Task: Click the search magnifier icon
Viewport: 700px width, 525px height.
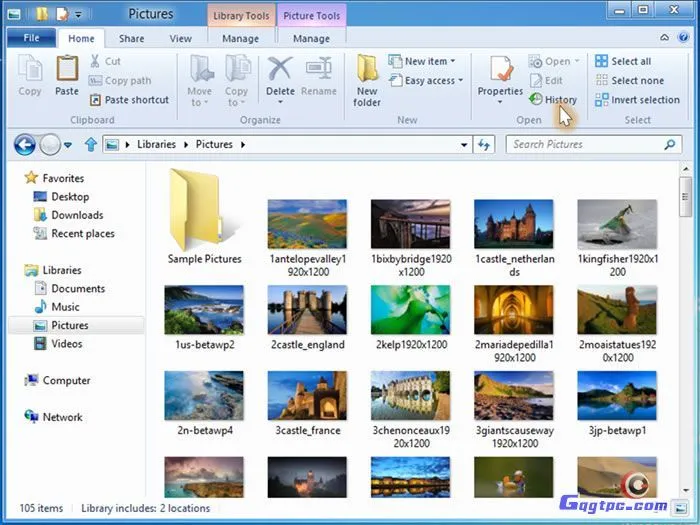Action: (669, 145)
